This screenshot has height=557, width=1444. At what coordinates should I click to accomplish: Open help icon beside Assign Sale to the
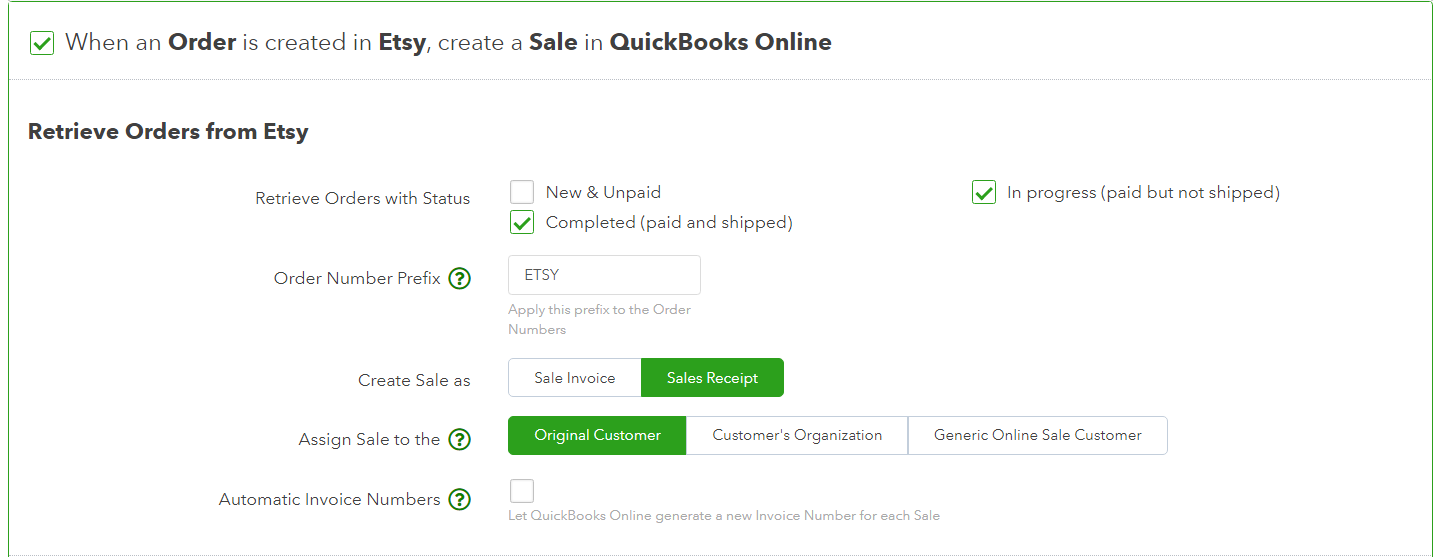click(x=459, y=439)
